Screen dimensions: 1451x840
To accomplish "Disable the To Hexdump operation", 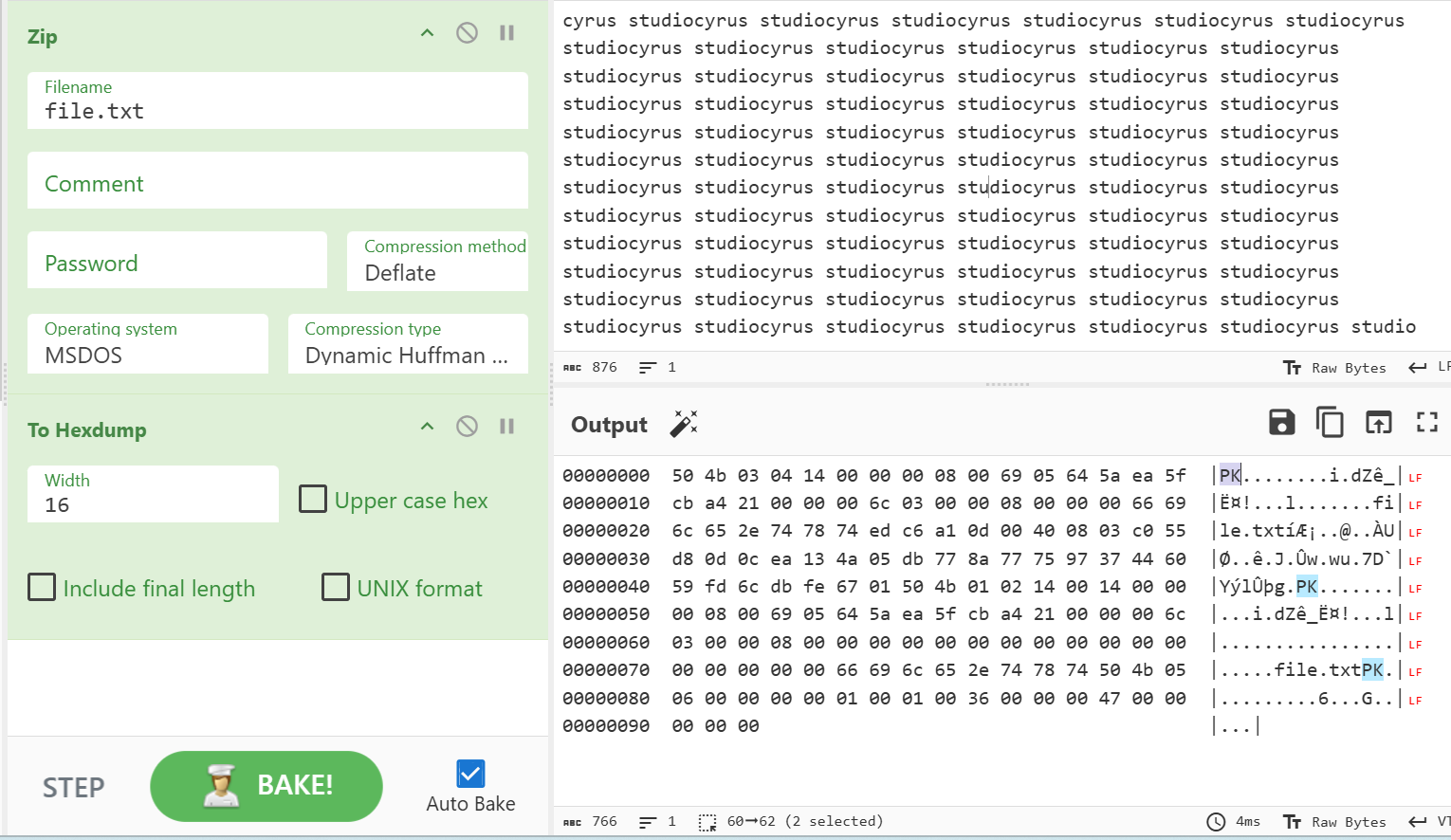I will 467,427.
